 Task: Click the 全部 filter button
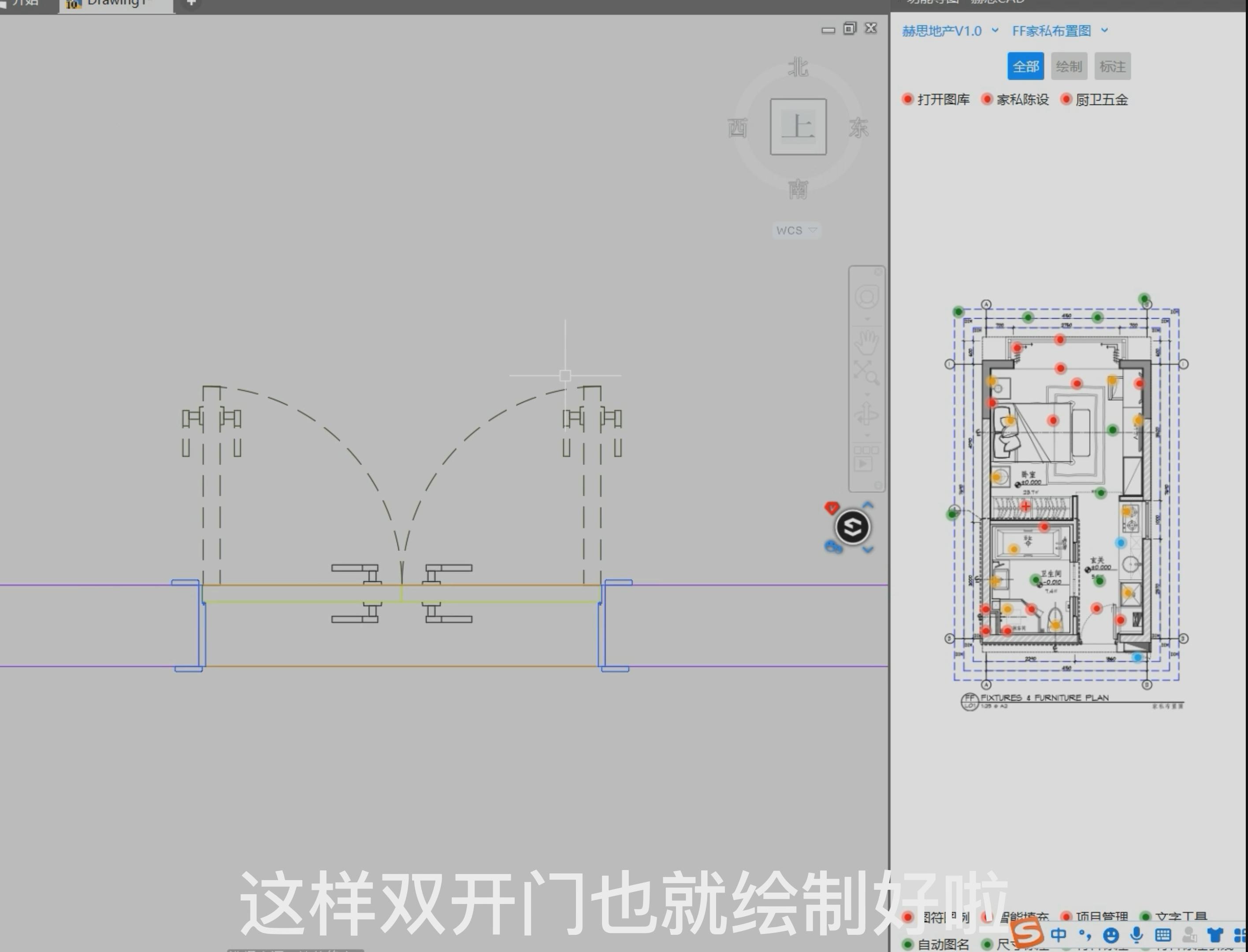point(1025,66)
